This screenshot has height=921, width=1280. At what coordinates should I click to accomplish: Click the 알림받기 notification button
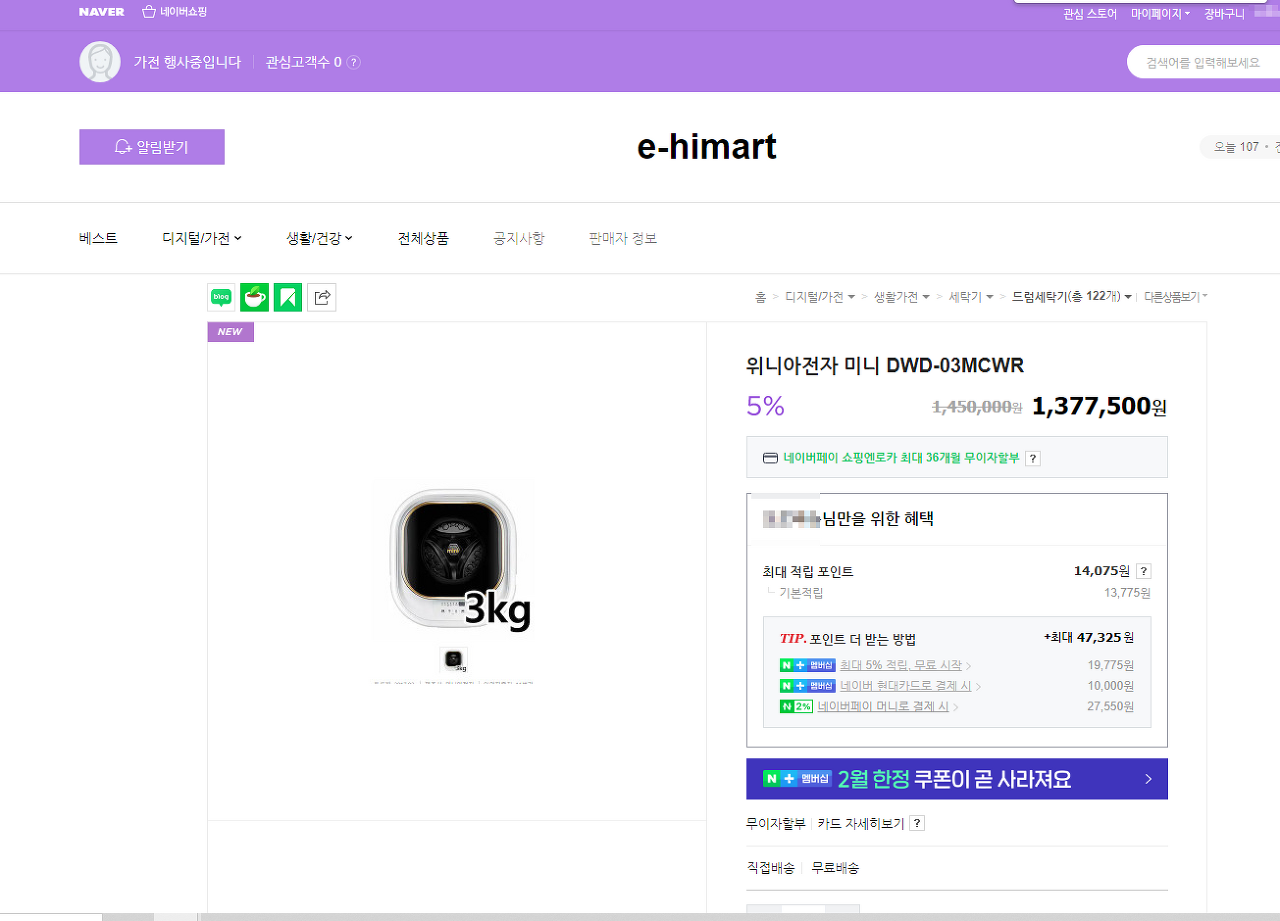(152, 147)
